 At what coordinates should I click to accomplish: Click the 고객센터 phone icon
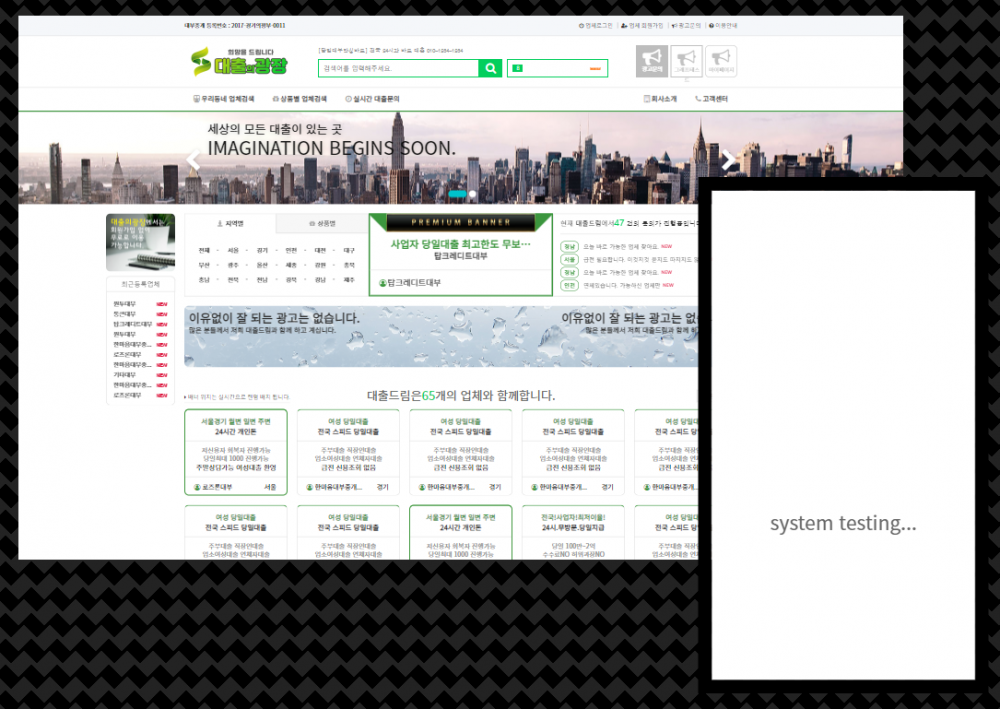[x=698, y=98]
